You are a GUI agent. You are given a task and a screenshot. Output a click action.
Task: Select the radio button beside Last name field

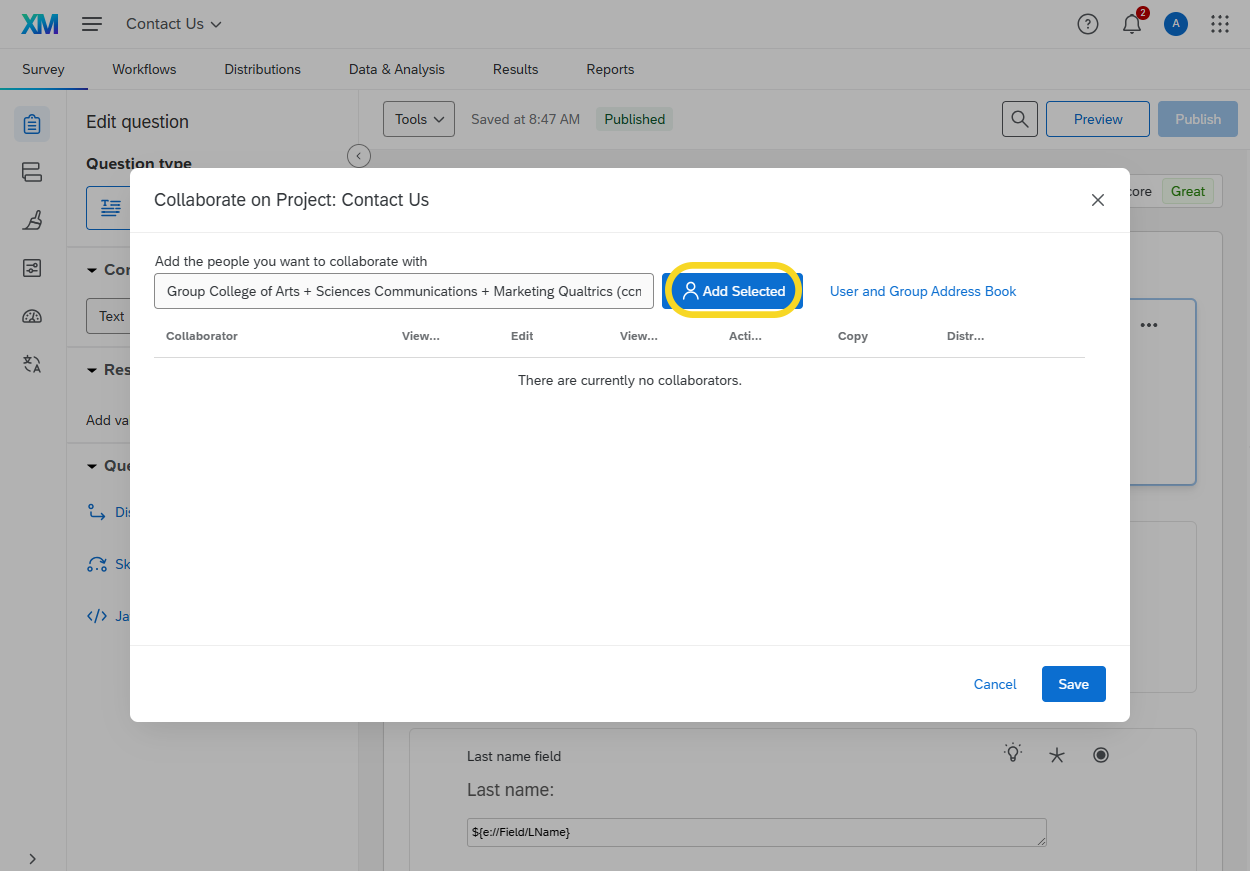1101,755
